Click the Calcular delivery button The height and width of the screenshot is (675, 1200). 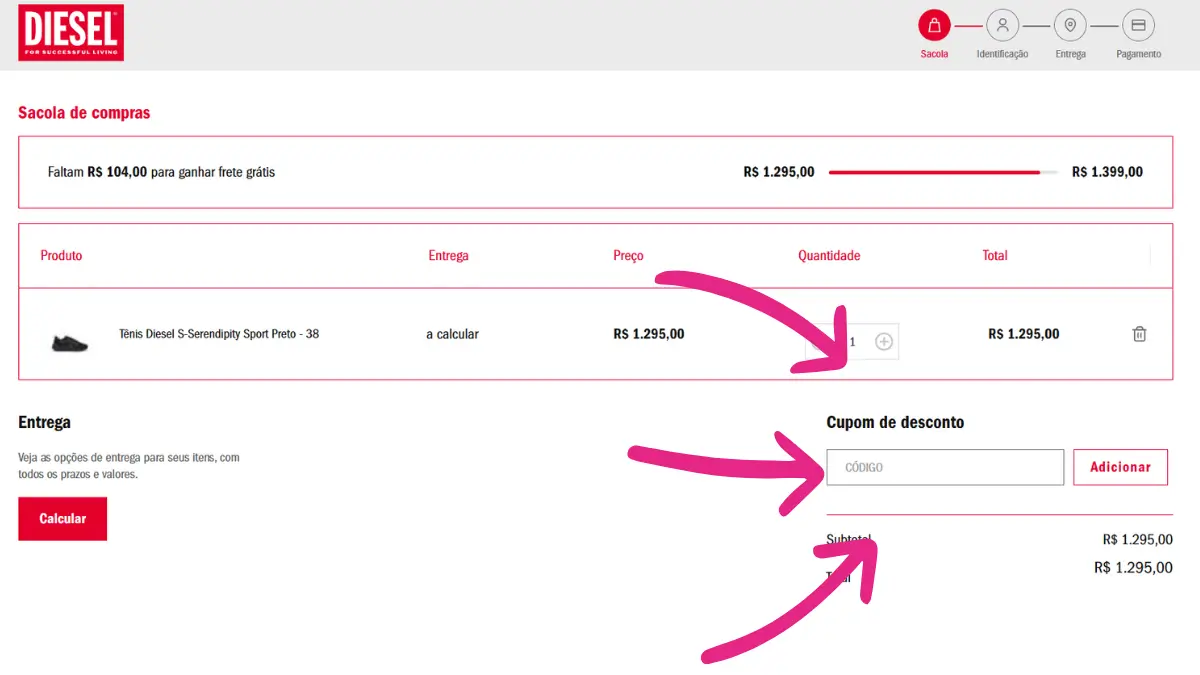[62, 519]
